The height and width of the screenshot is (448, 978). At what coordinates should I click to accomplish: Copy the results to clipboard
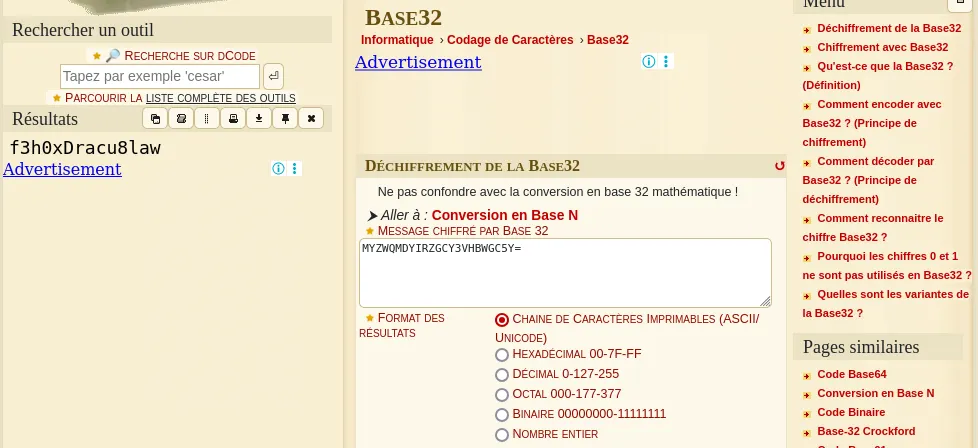pos(155,119)
